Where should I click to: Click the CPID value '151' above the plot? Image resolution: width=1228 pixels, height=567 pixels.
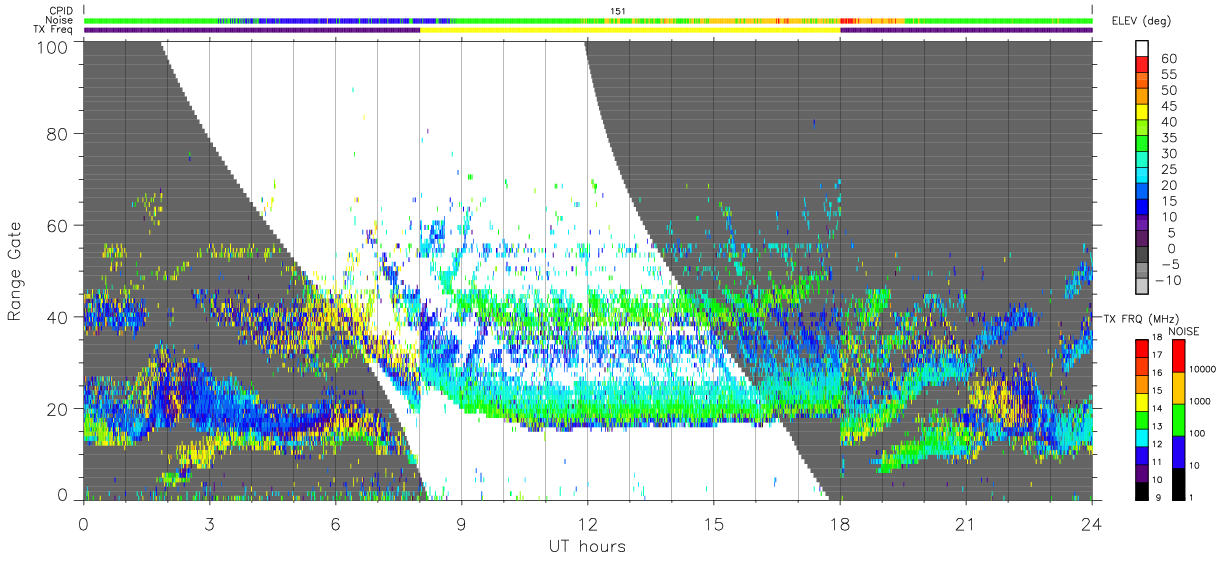point(616,10)
